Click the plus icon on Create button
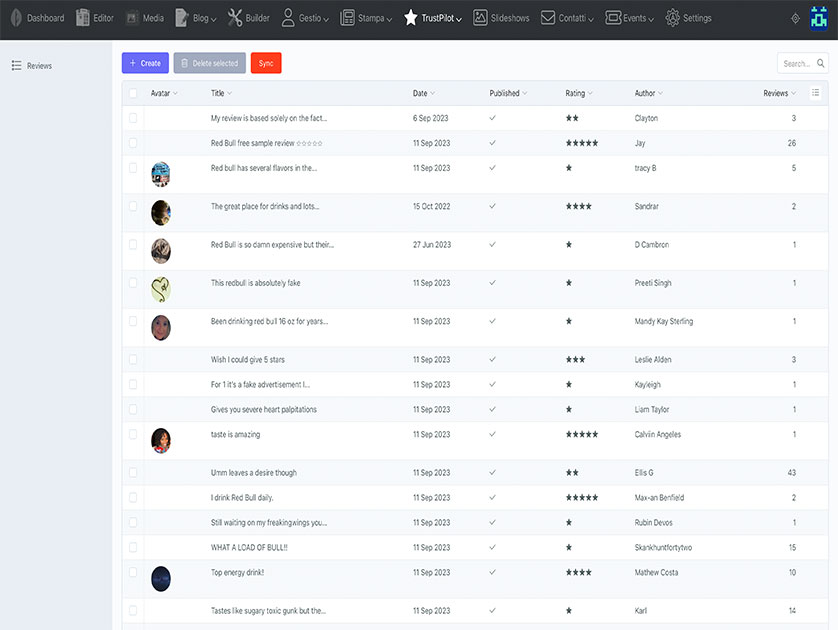Viewport: 838px width, 630px height. [133, 63]
